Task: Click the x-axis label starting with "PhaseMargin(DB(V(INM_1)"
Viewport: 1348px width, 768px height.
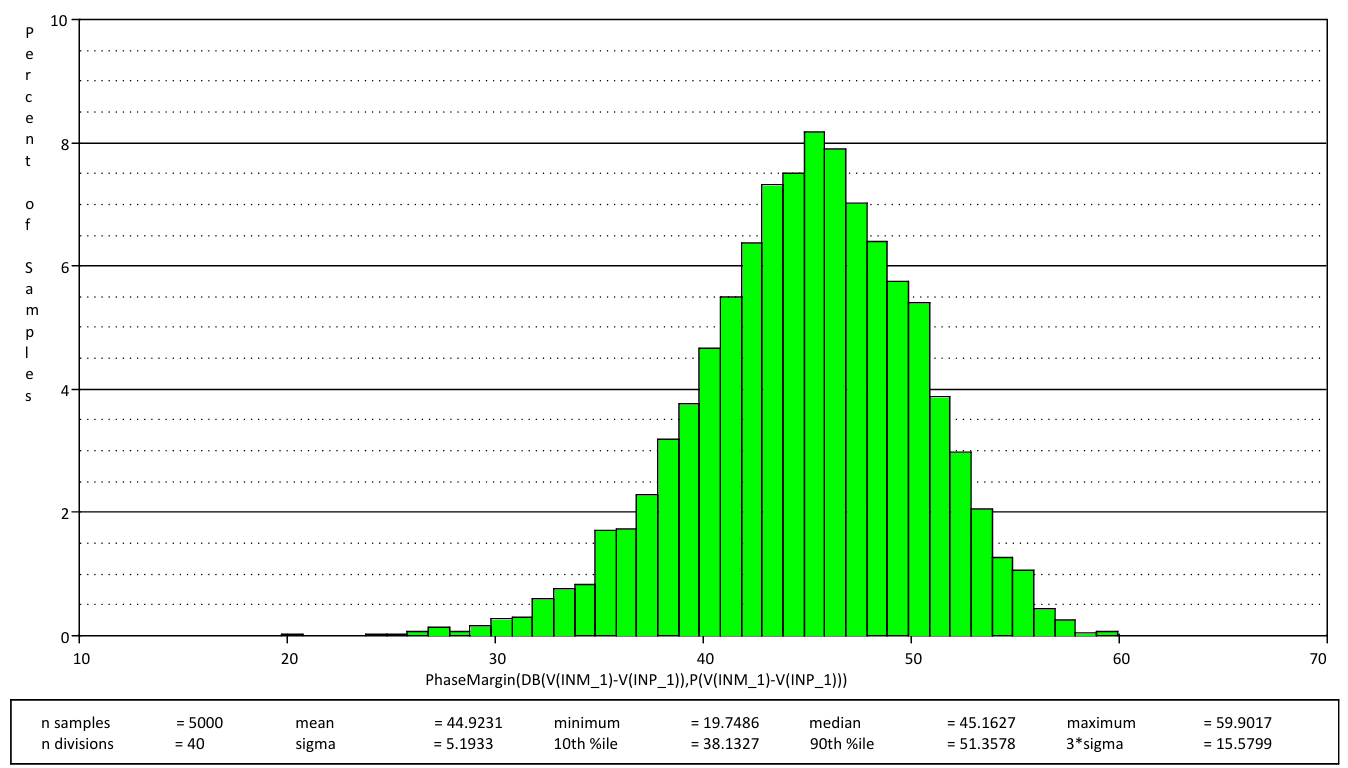Action: click(x=637, y=681)
